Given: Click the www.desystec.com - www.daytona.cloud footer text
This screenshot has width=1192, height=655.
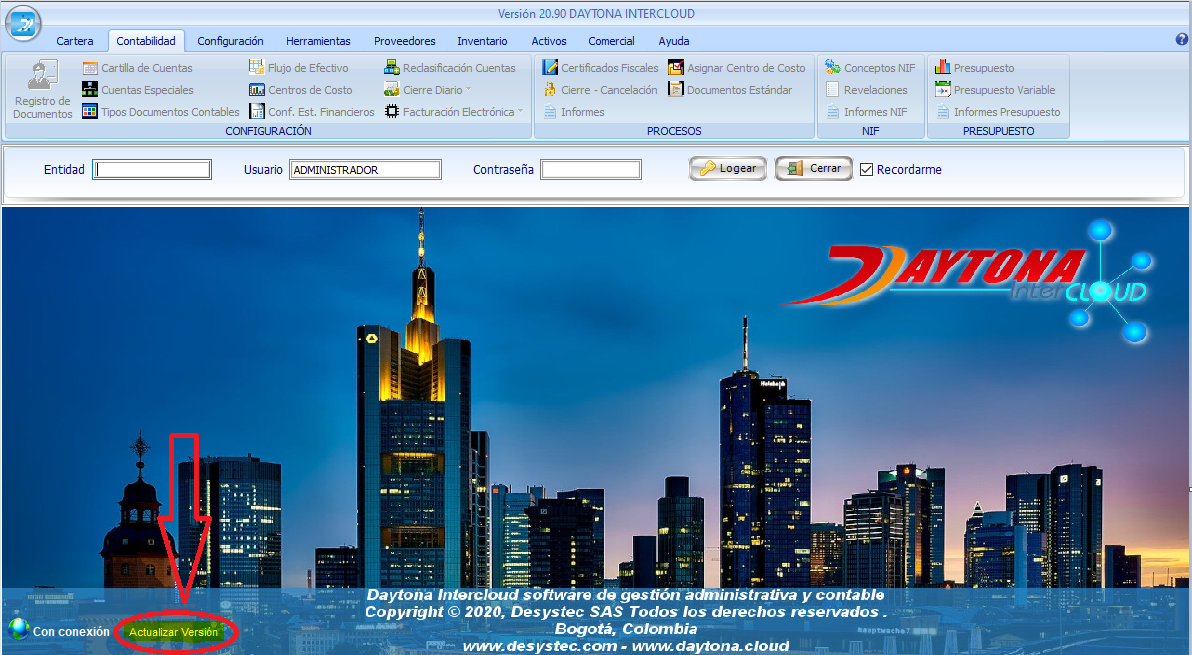Looking at the screenshot, I should click(626, 646).
